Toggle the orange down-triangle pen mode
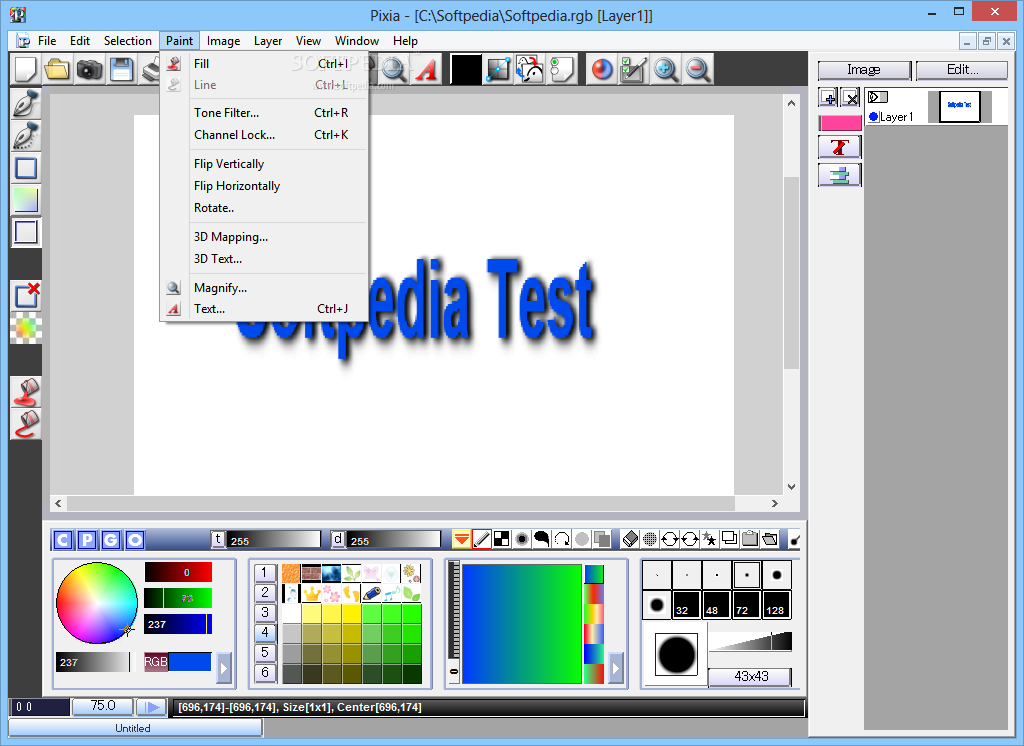Screen dimensions: 1024x746 [x=461, y=539]
